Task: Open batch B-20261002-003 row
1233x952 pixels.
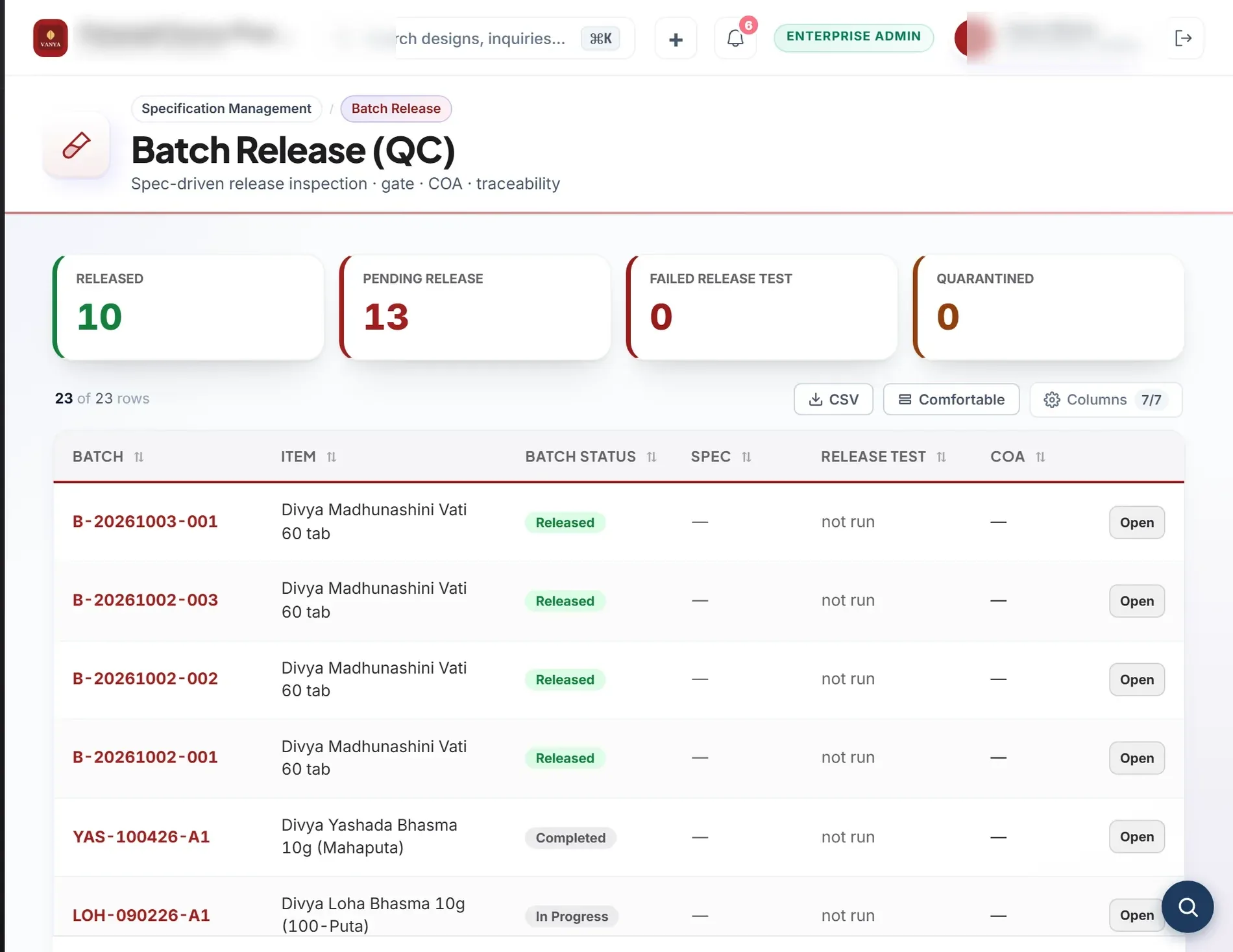Action: 1136,601
